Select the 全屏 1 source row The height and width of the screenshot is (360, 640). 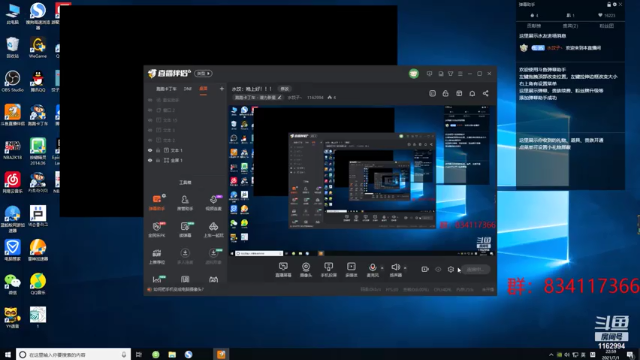(x=186, y=160)
